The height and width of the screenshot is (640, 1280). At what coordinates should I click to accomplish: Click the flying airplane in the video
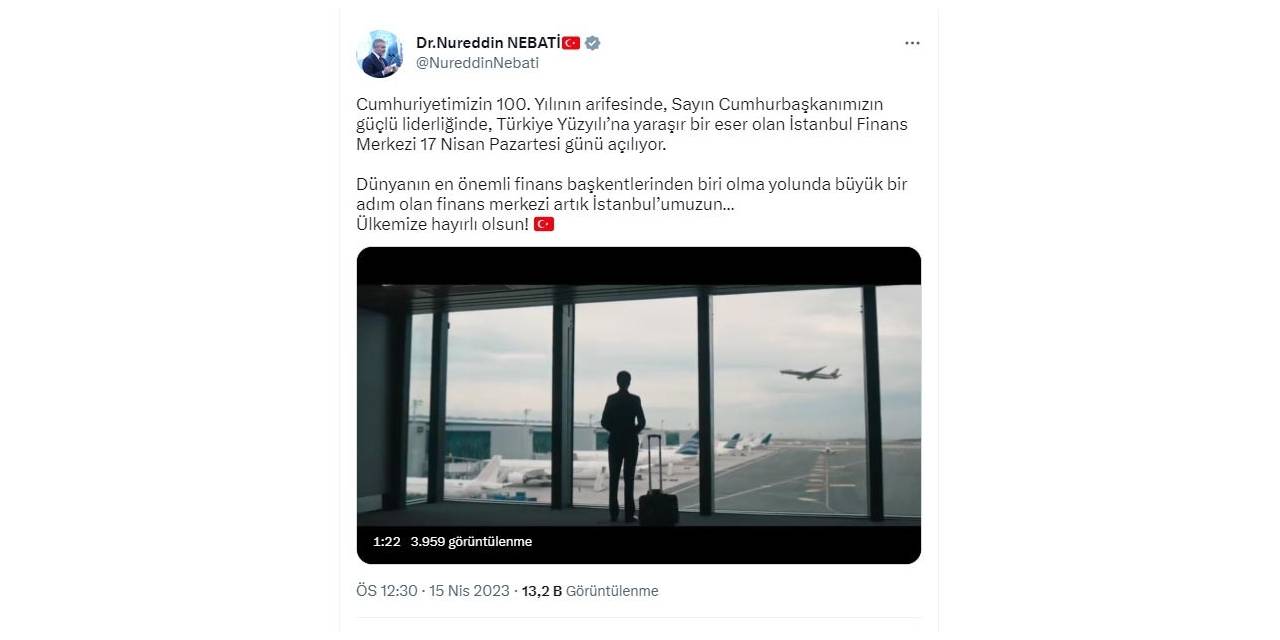[809, 373]
